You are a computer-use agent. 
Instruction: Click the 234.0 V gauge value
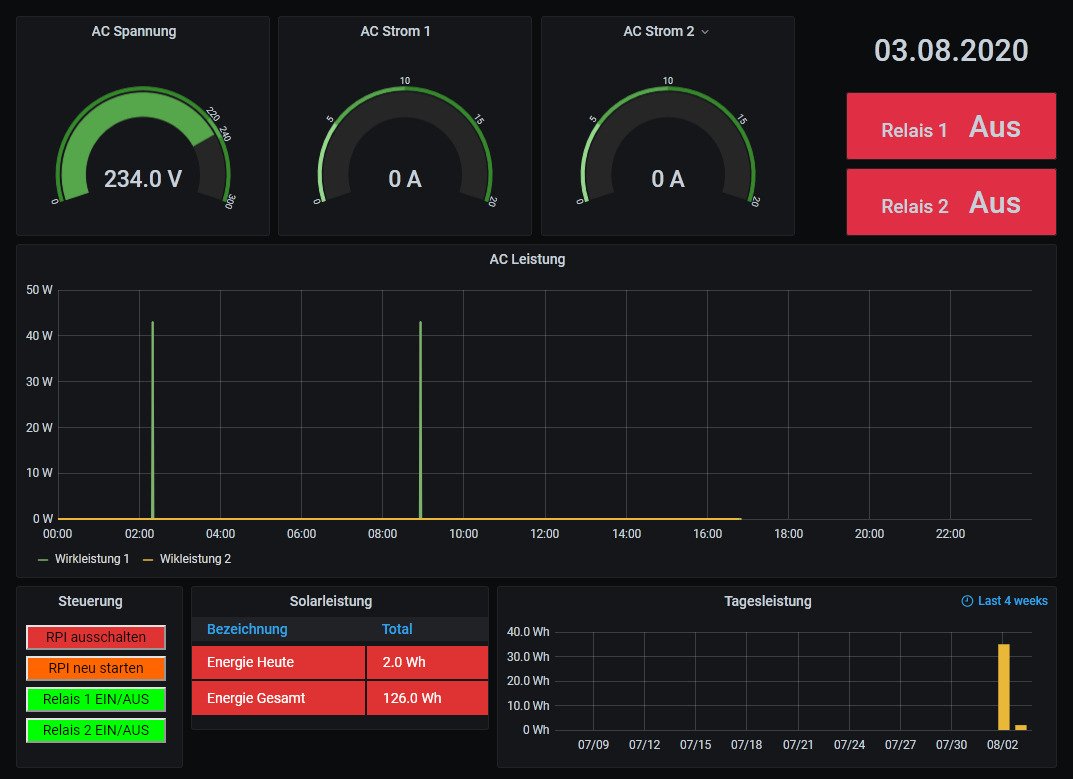tap(143, 179)
